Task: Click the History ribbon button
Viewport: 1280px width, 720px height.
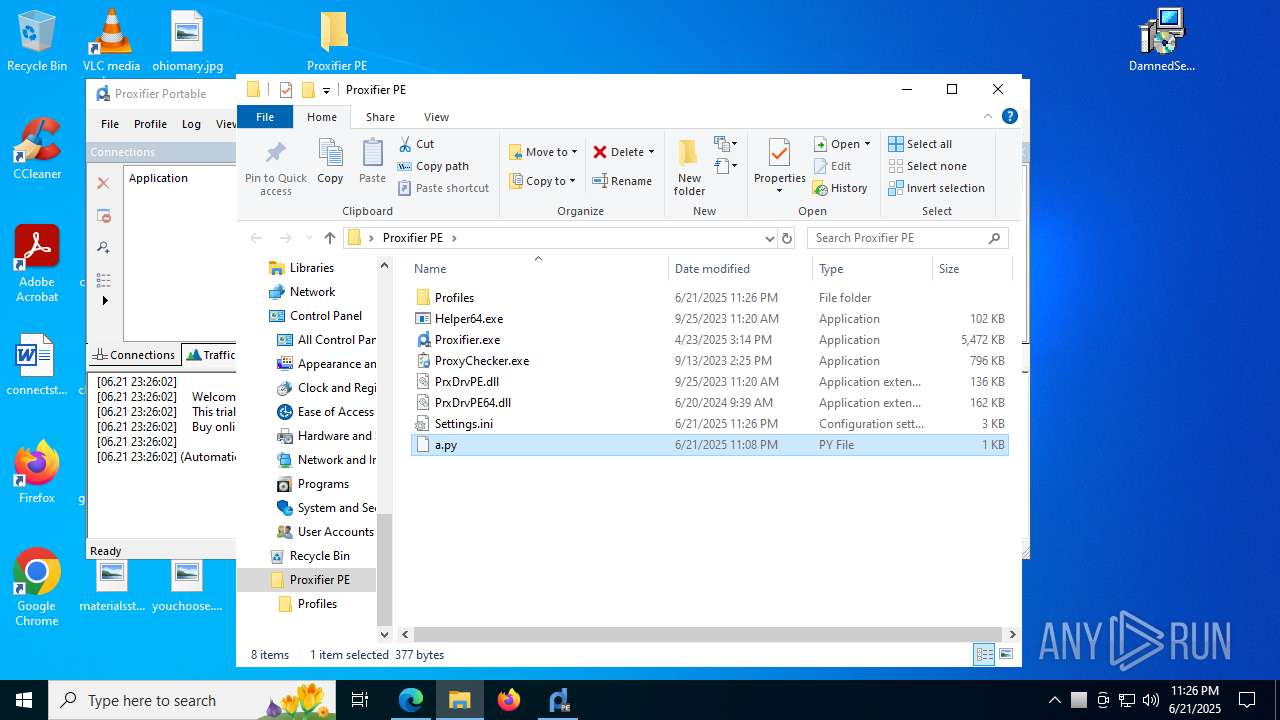Action: coord(840,188)
